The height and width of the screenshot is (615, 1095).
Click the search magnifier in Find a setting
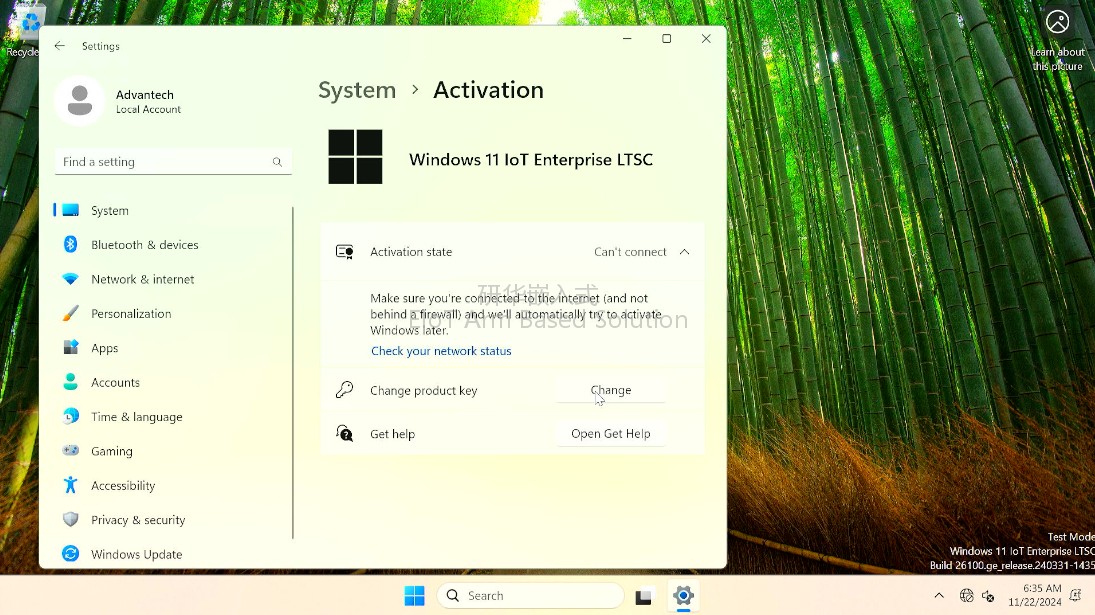coord(277,162)
